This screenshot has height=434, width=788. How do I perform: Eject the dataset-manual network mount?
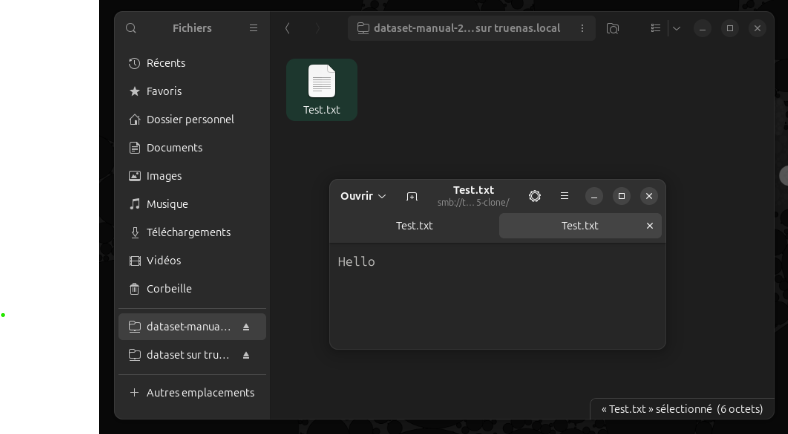click(246, 327)
